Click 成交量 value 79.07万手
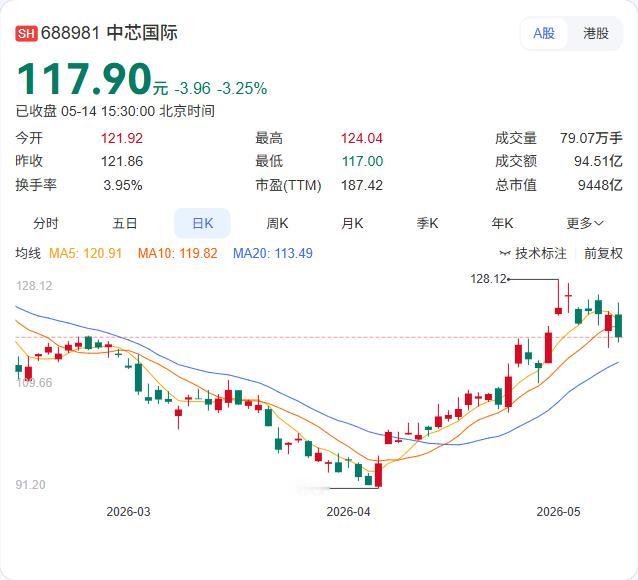Viewport: 638px width, 580px height. point(591,138)
